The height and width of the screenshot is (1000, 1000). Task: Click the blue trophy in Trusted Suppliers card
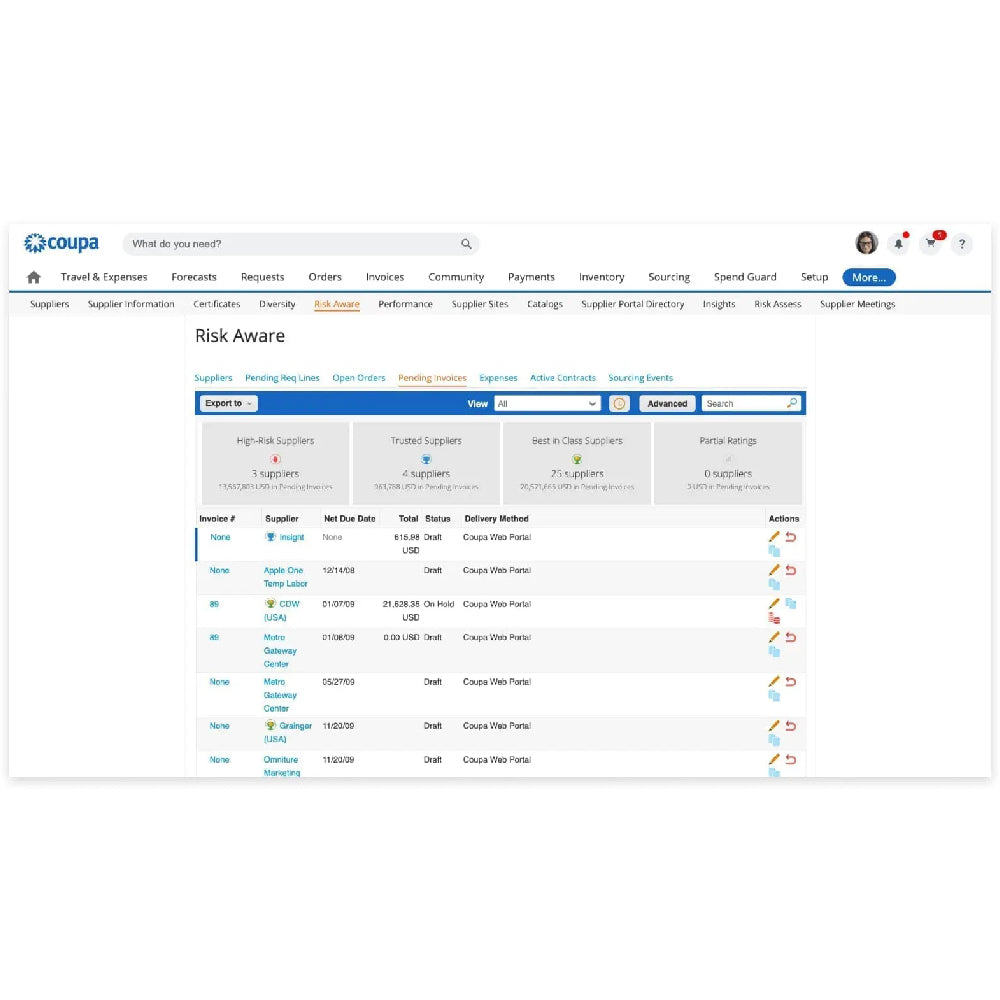coord(426,459)
